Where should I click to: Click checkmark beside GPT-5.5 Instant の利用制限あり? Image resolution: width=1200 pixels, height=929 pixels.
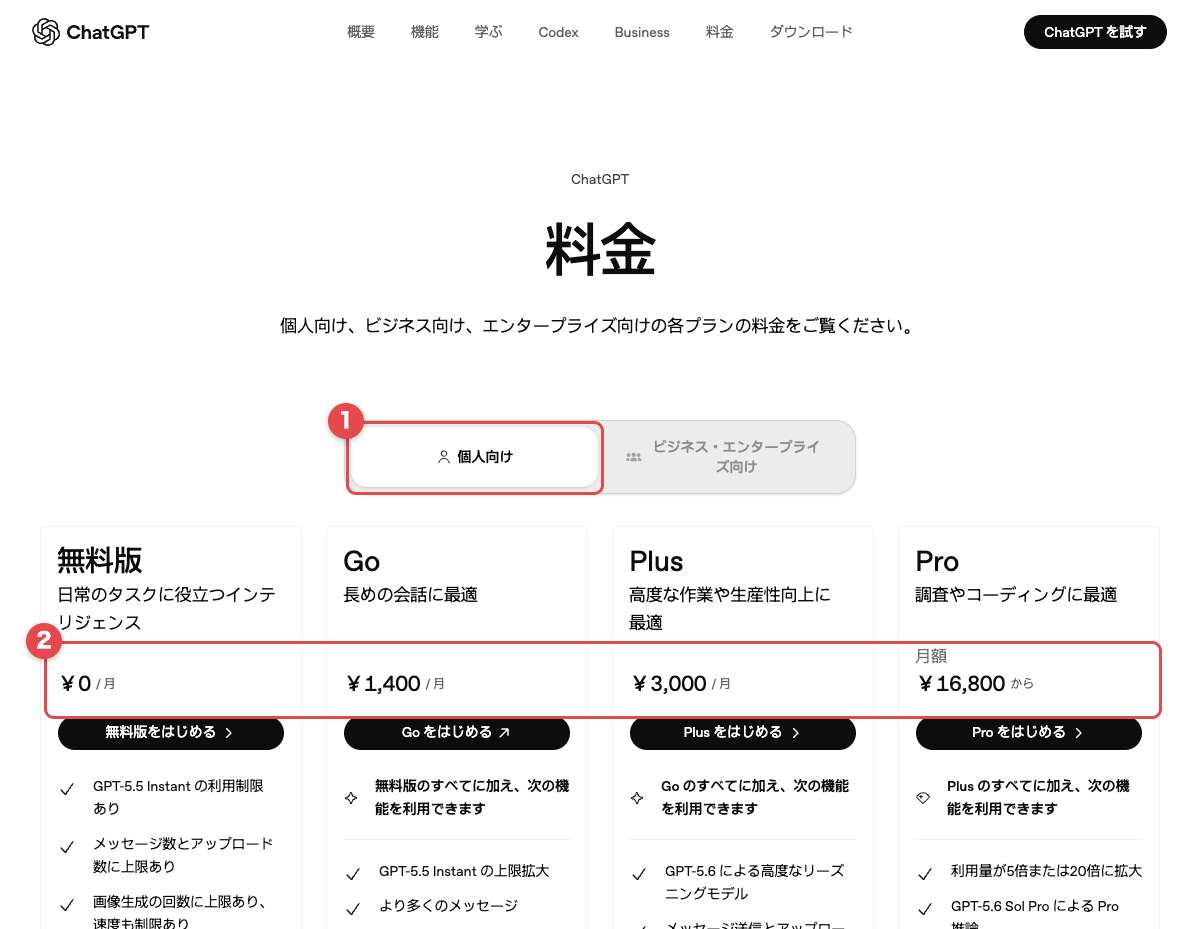point(67,790)
